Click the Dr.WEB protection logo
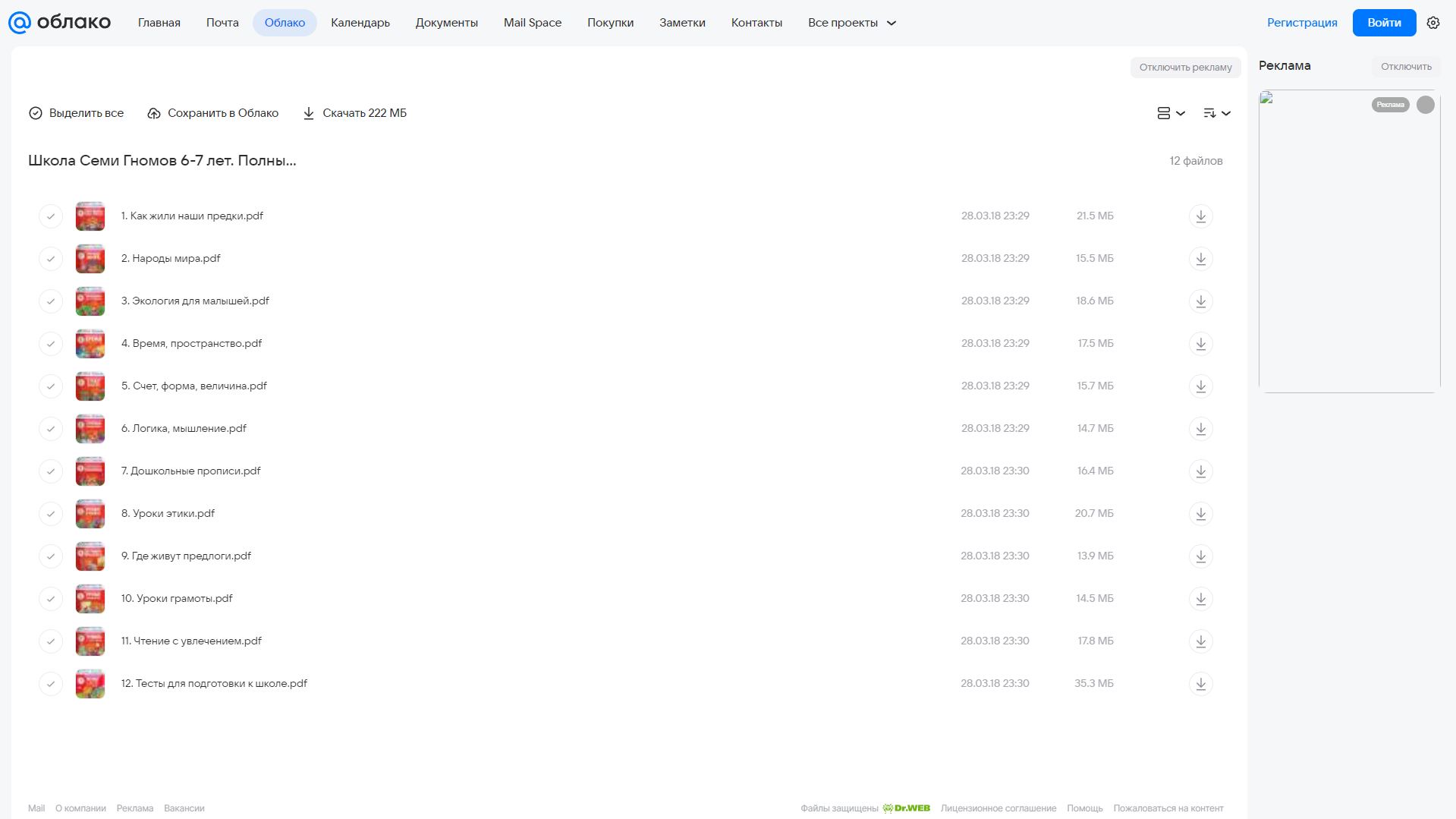This screenshot has height=819, width=1456. point(907,808)
